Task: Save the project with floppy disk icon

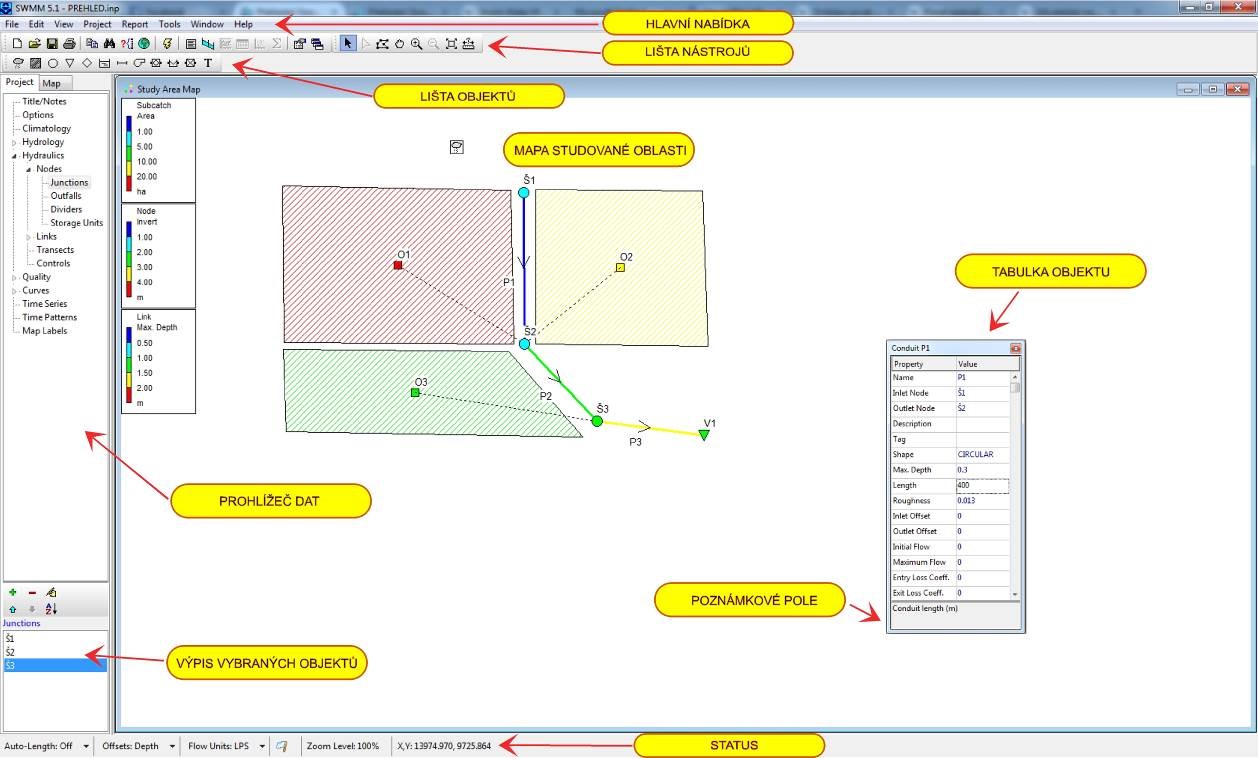Action: (x=52, y=44)
